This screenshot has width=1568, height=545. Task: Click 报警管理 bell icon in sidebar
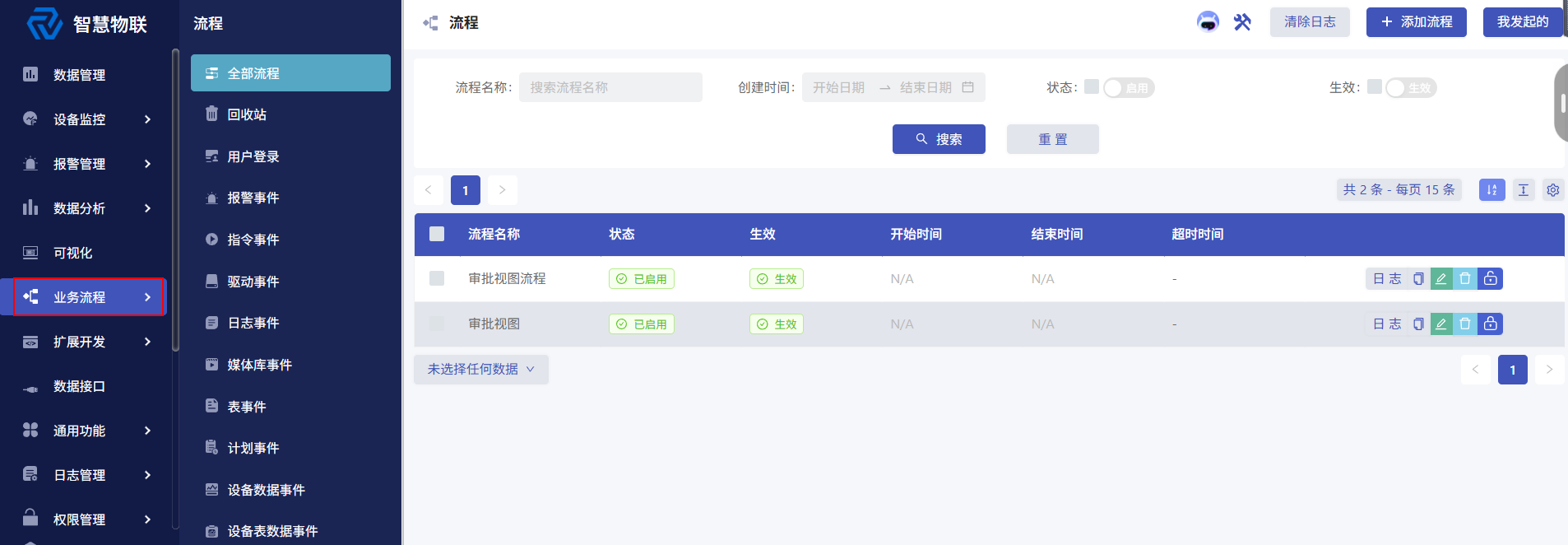tap(30, 163)
